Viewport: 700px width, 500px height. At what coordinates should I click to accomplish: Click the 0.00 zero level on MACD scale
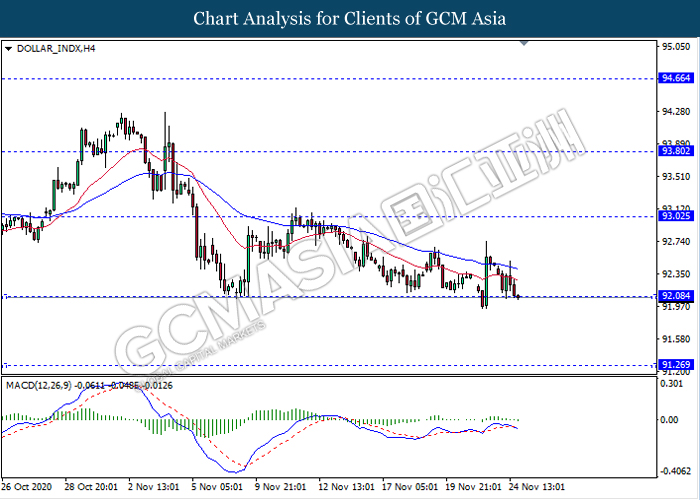click(x=670, y=420)
